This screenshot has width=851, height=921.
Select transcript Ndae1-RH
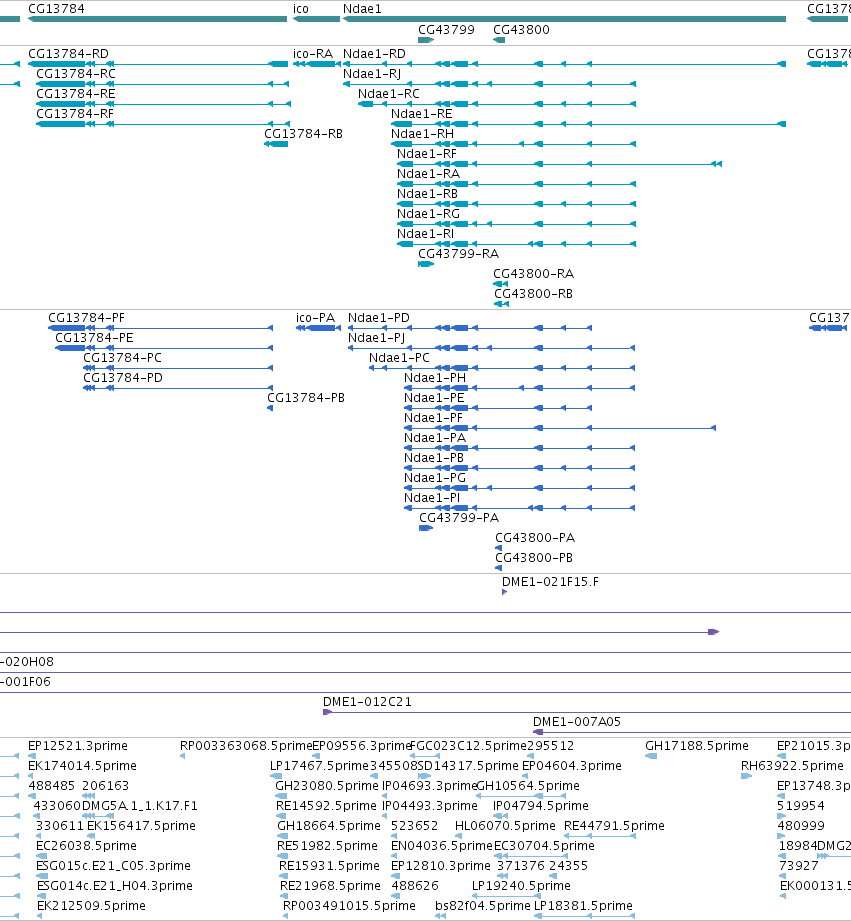point(423,134)
